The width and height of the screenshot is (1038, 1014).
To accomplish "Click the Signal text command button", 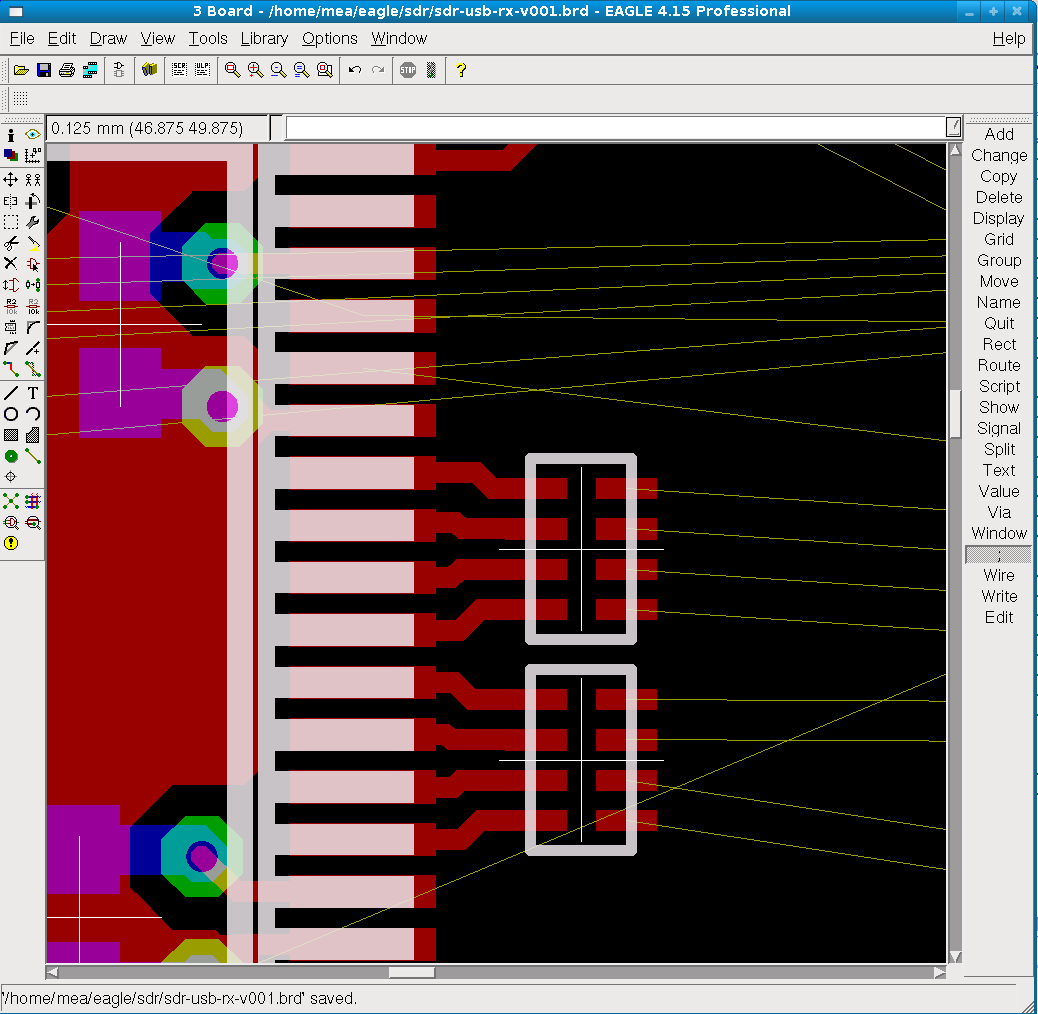I will (998, 428).
